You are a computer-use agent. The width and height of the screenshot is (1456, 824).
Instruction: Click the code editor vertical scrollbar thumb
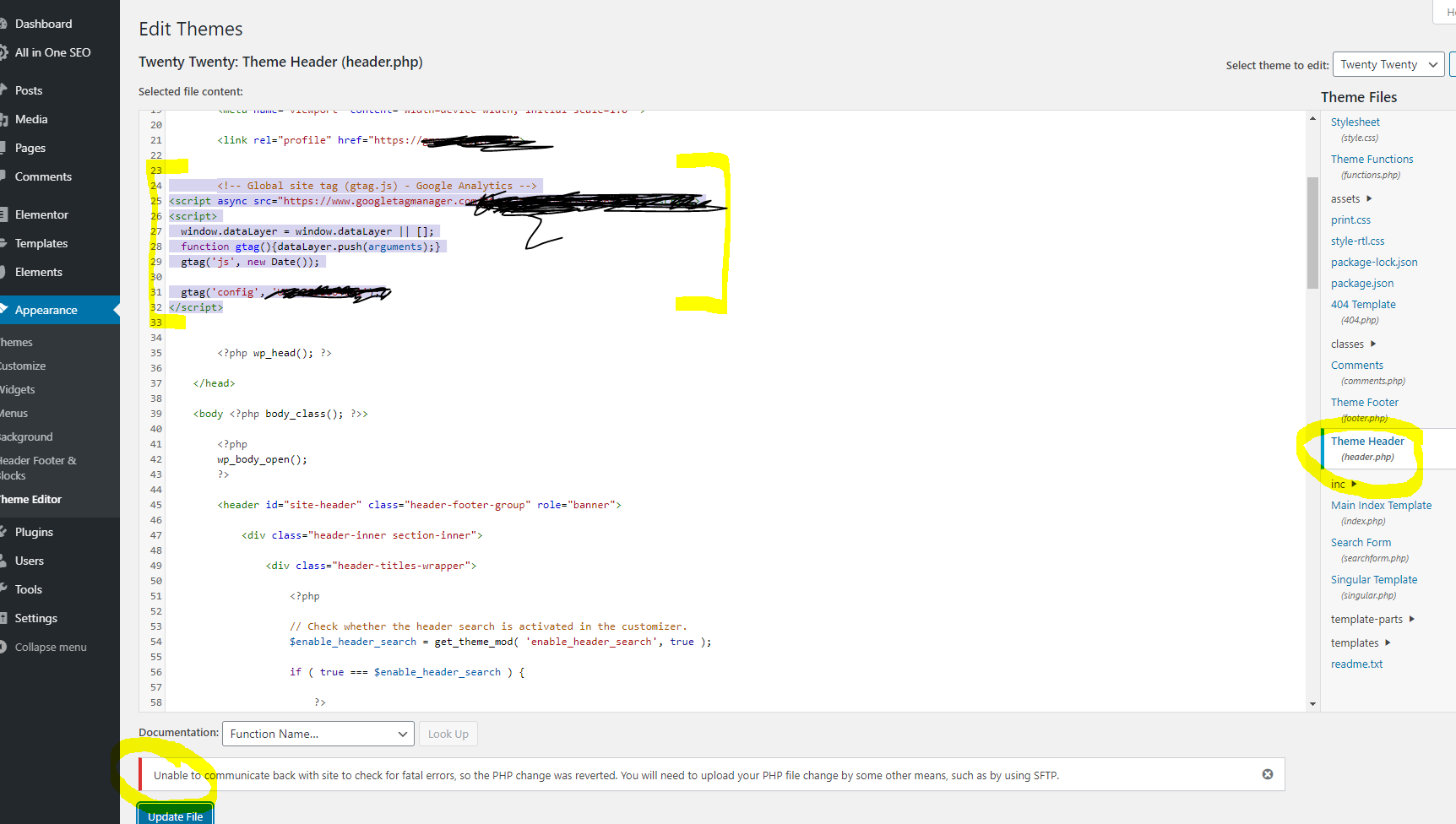tap(1312, 232)
